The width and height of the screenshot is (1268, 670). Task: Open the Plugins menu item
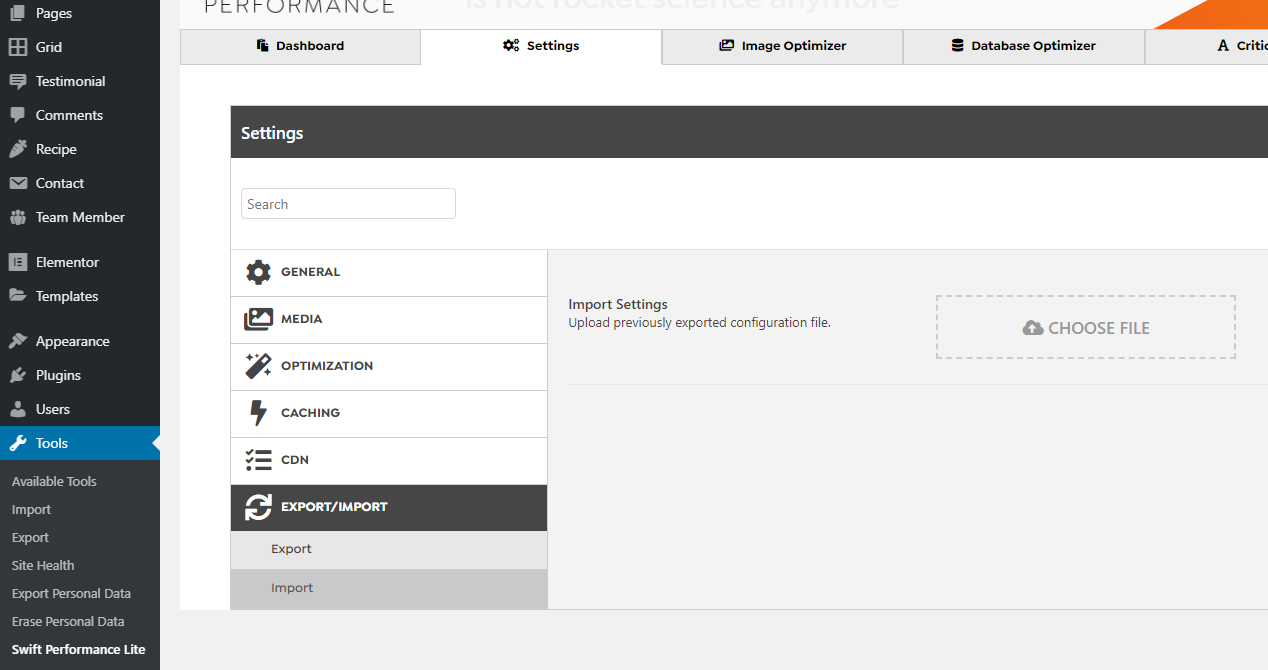80,375
